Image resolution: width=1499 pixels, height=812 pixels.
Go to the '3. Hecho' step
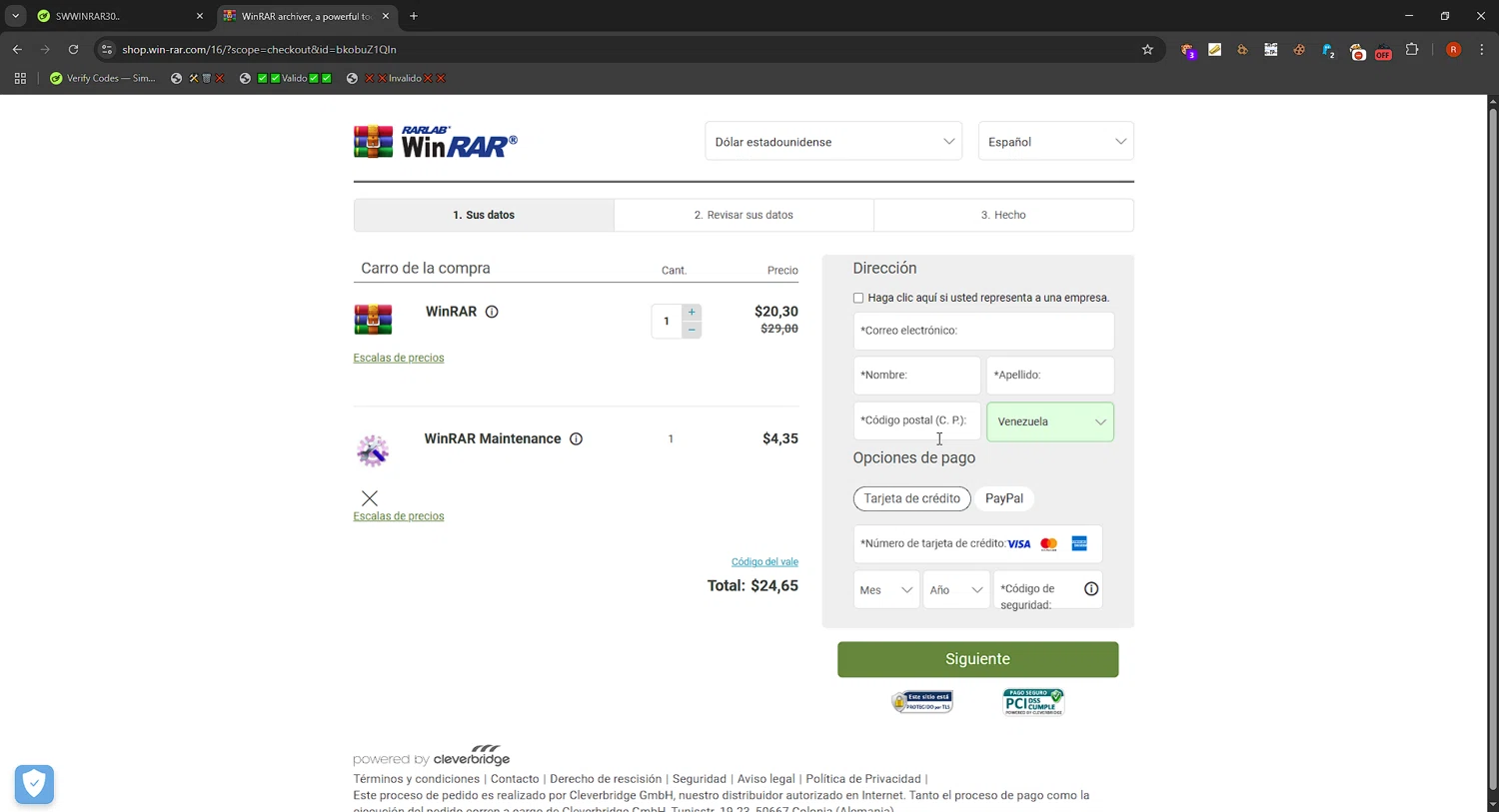[x=1003, y=215]
